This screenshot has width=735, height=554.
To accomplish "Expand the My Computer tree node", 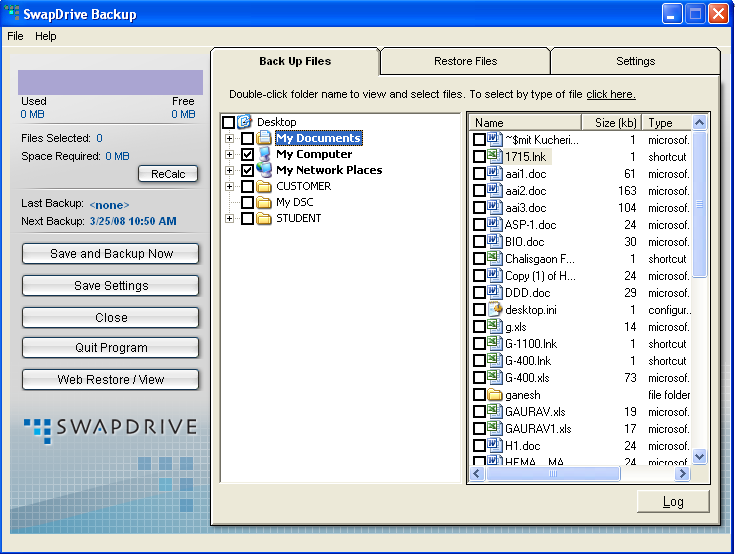I will click(229, 154).
